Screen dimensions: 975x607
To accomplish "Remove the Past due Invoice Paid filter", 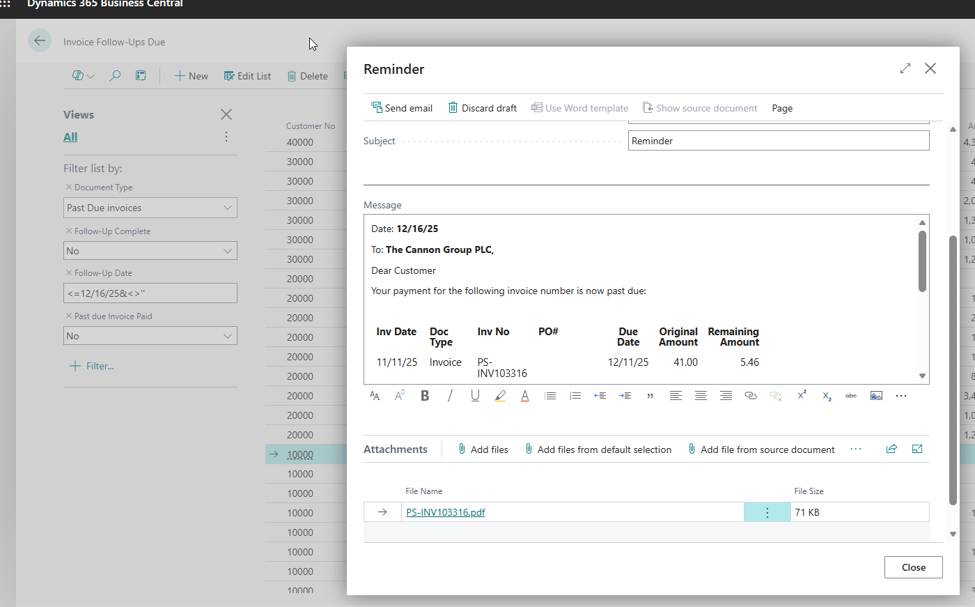I will tap(68, 316).
